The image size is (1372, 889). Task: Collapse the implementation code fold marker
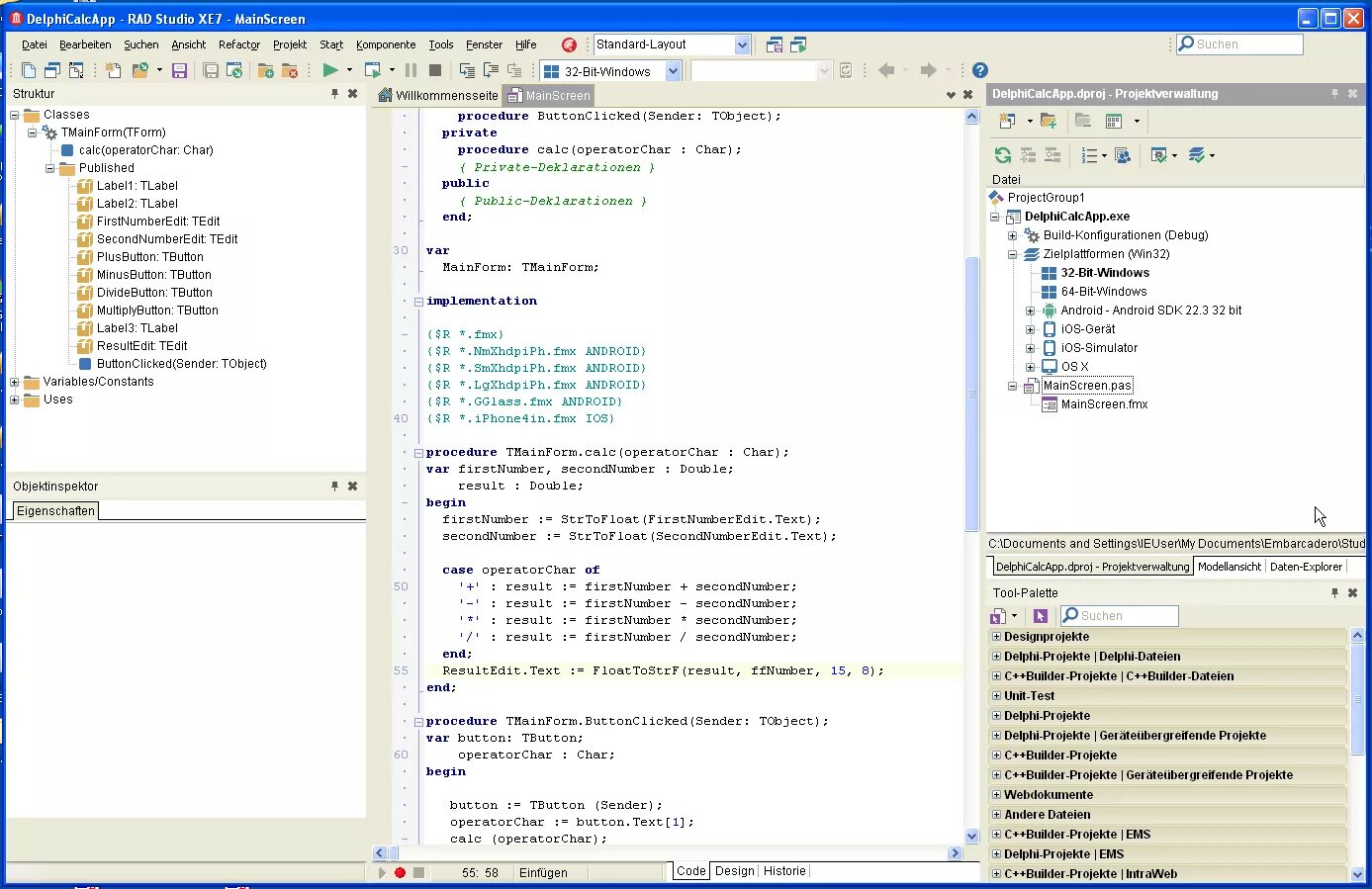click(418, 302)
